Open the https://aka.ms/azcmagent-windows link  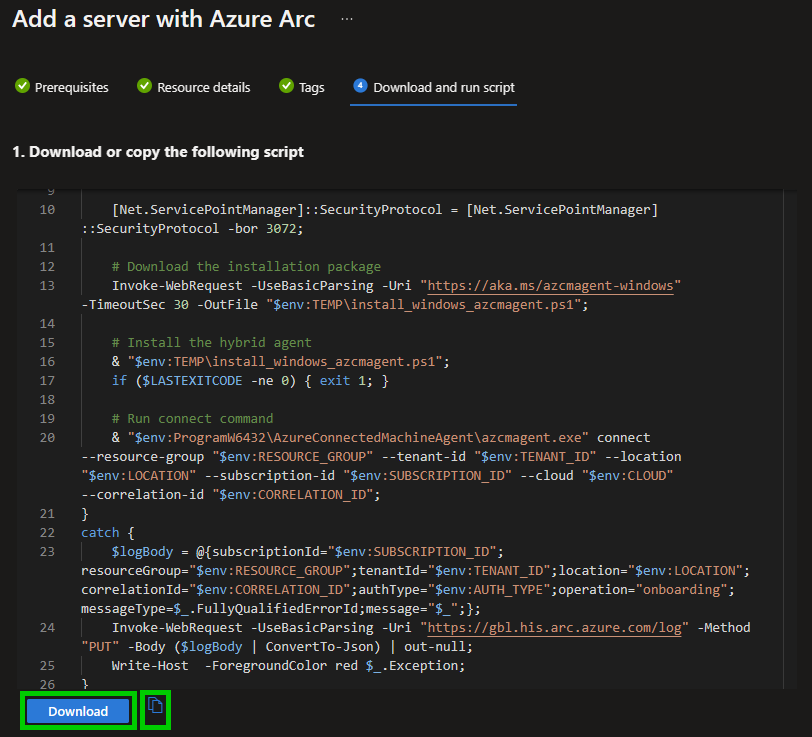pos(550,286)
